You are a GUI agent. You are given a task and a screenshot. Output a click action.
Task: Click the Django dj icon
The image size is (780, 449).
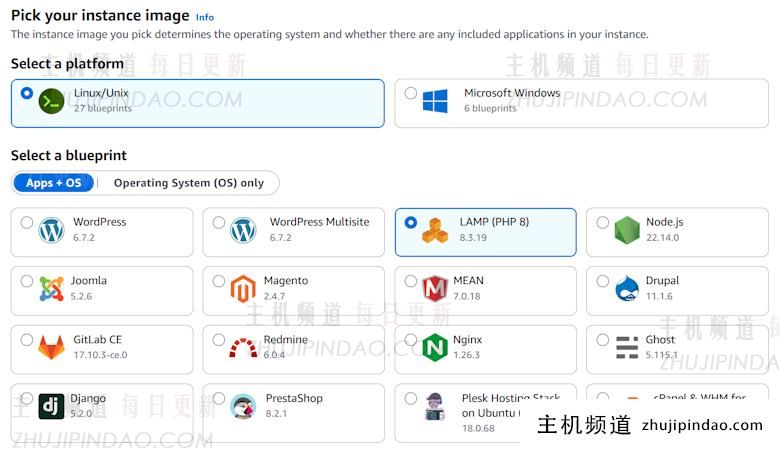(51, 406)
